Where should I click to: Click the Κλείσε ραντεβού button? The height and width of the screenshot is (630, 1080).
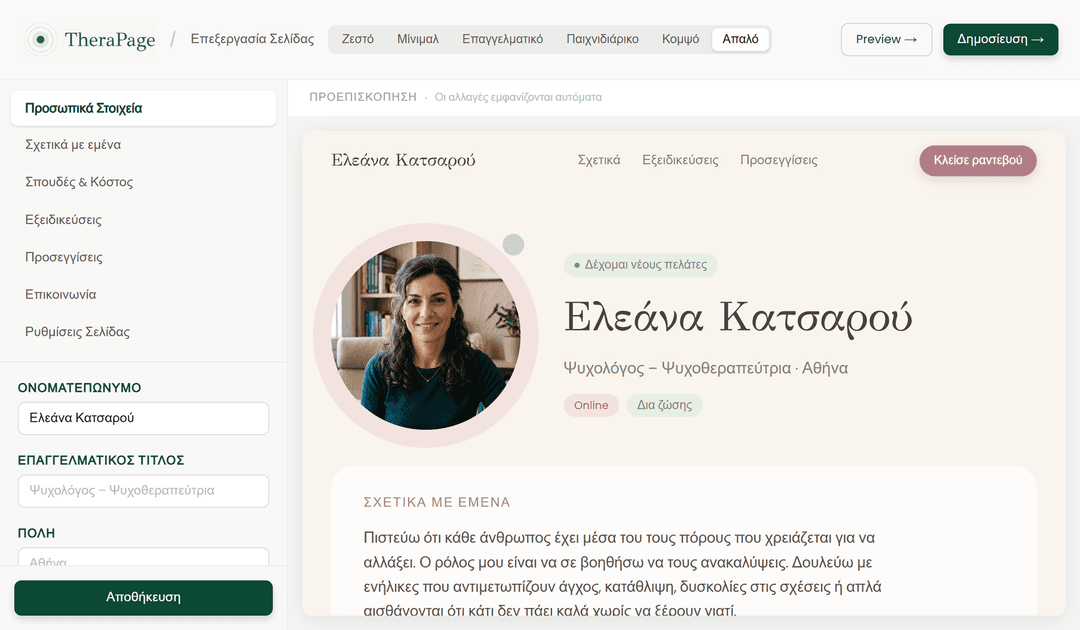977,160
